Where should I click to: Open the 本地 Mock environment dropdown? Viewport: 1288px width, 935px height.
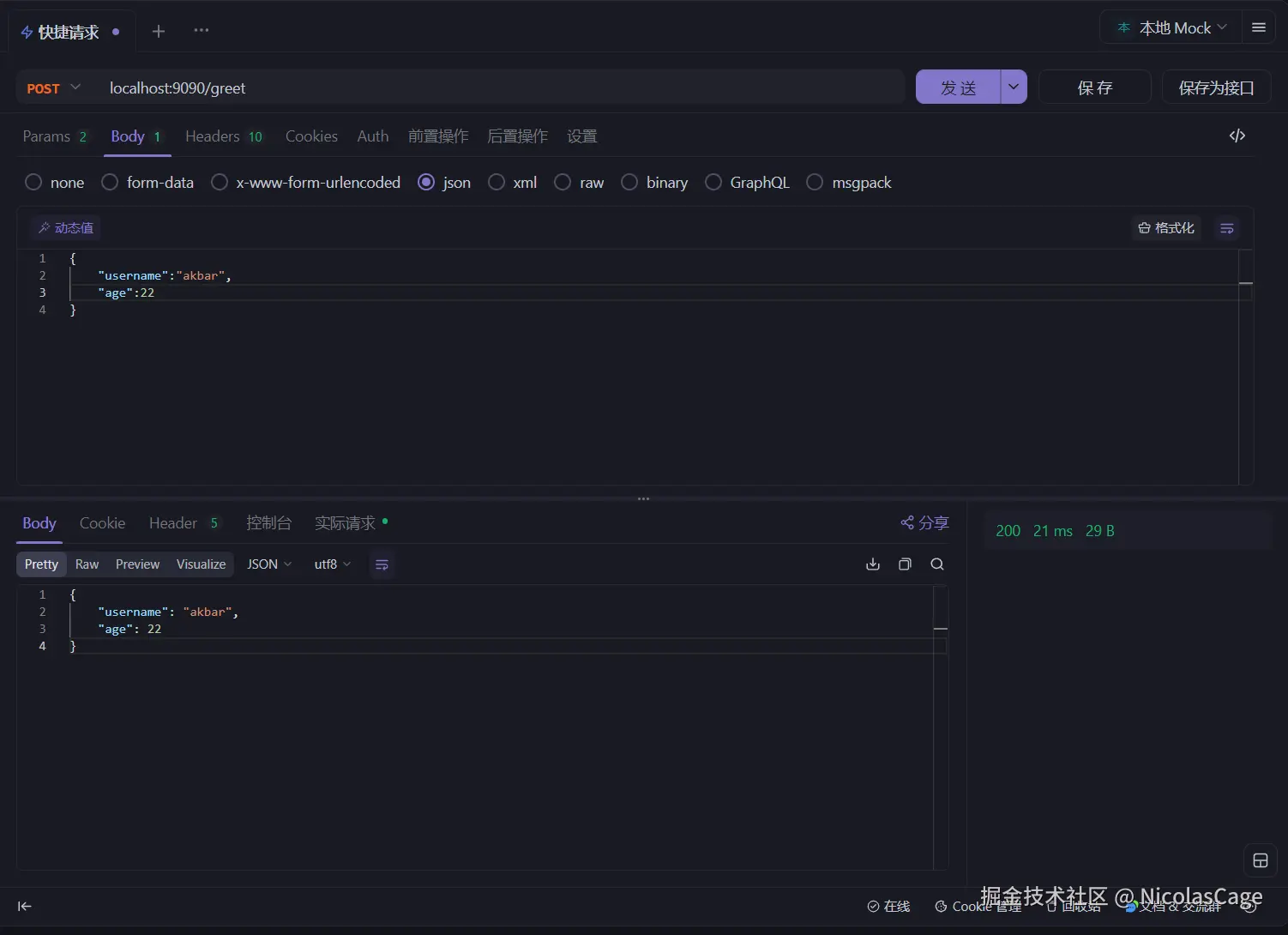[x=1171, y=28]
